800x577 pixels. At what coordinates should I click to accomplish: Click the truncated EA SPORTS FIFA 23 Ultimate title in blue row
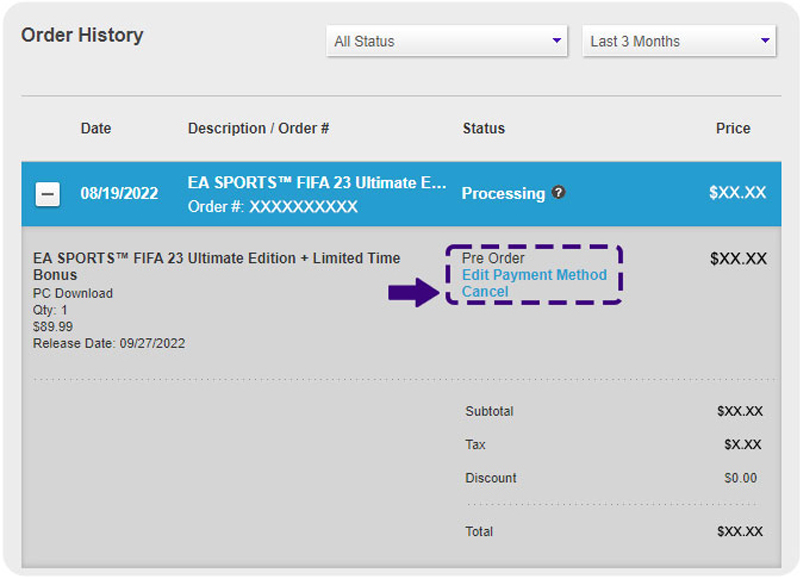tap(317, 183)
